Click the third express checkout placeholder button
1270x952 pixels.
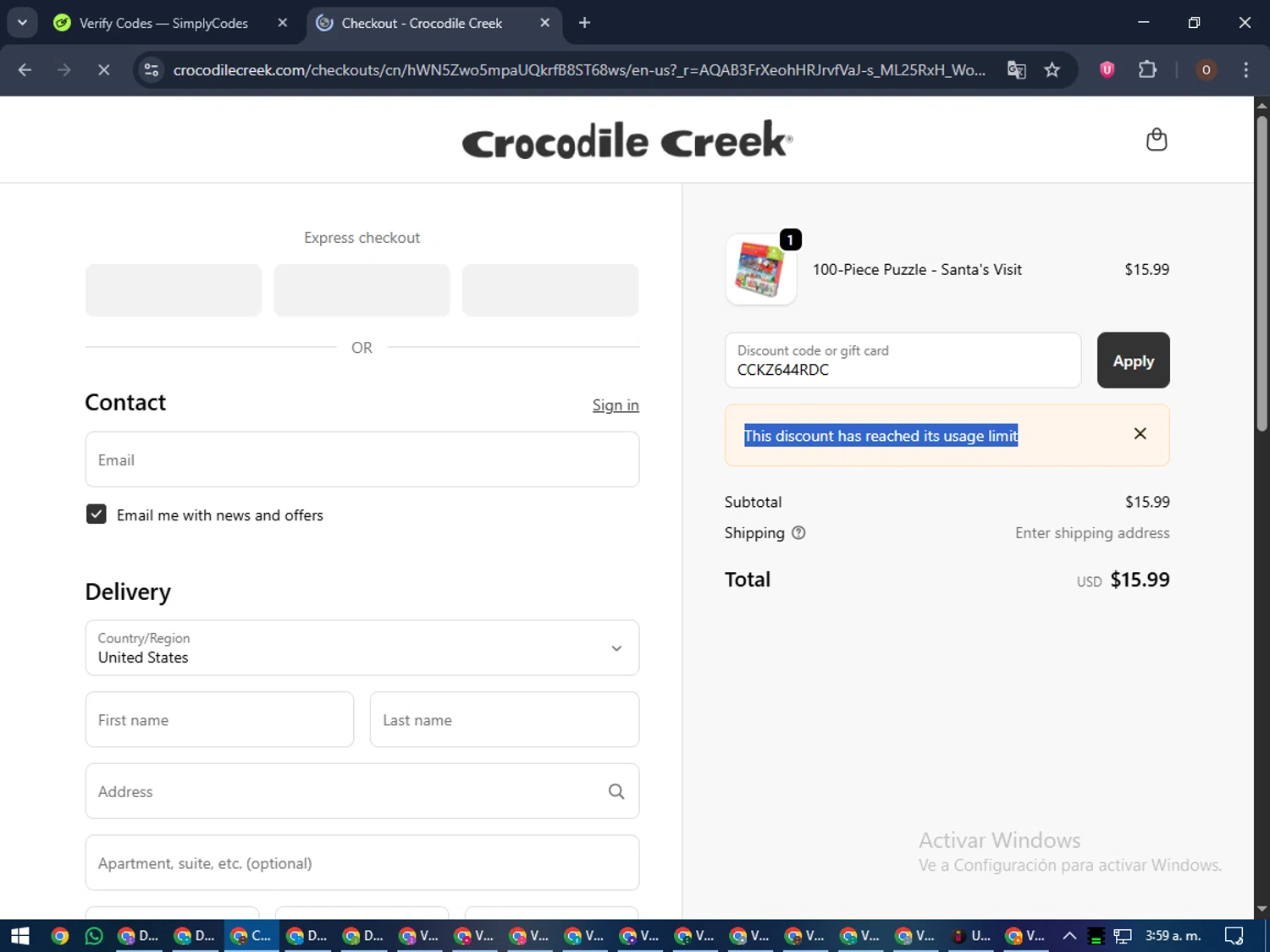pos(550,290)
